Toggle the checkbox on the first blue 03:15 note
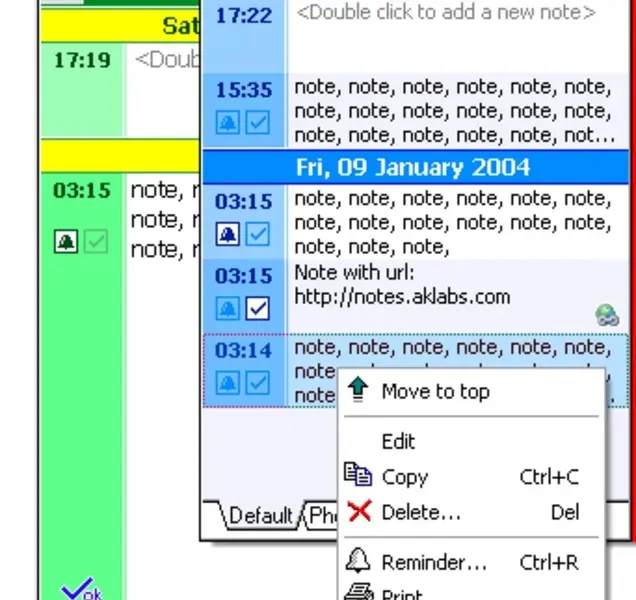636x600 pixels. [x=258, y=234]
